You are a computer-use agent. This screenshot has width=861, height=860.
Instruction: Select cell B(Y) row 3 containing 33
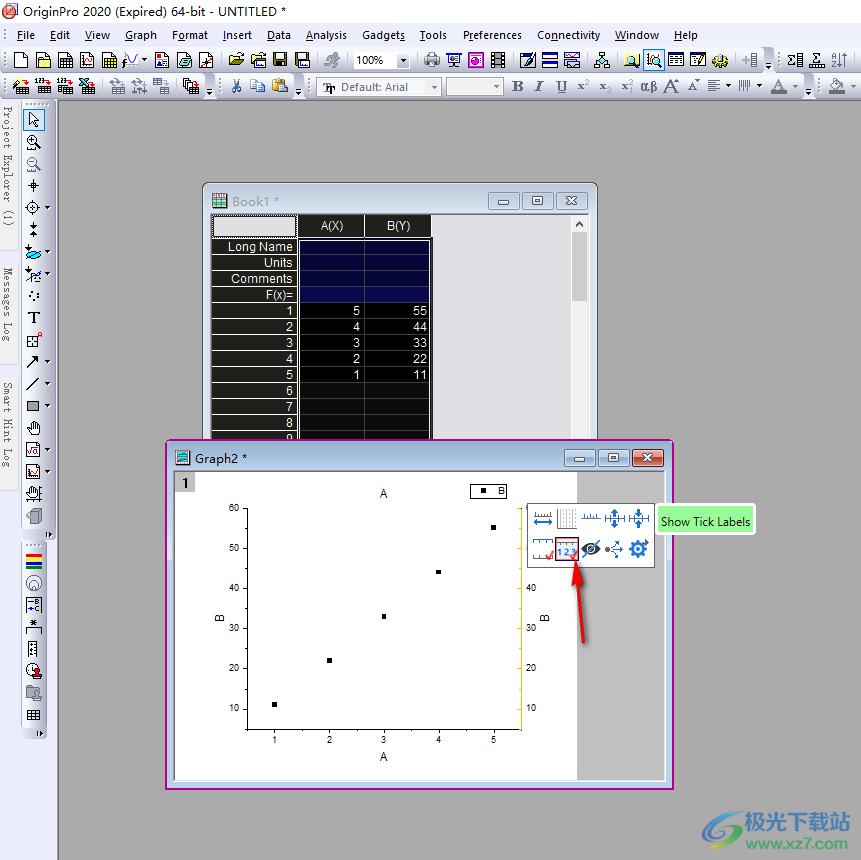[398, 342]
